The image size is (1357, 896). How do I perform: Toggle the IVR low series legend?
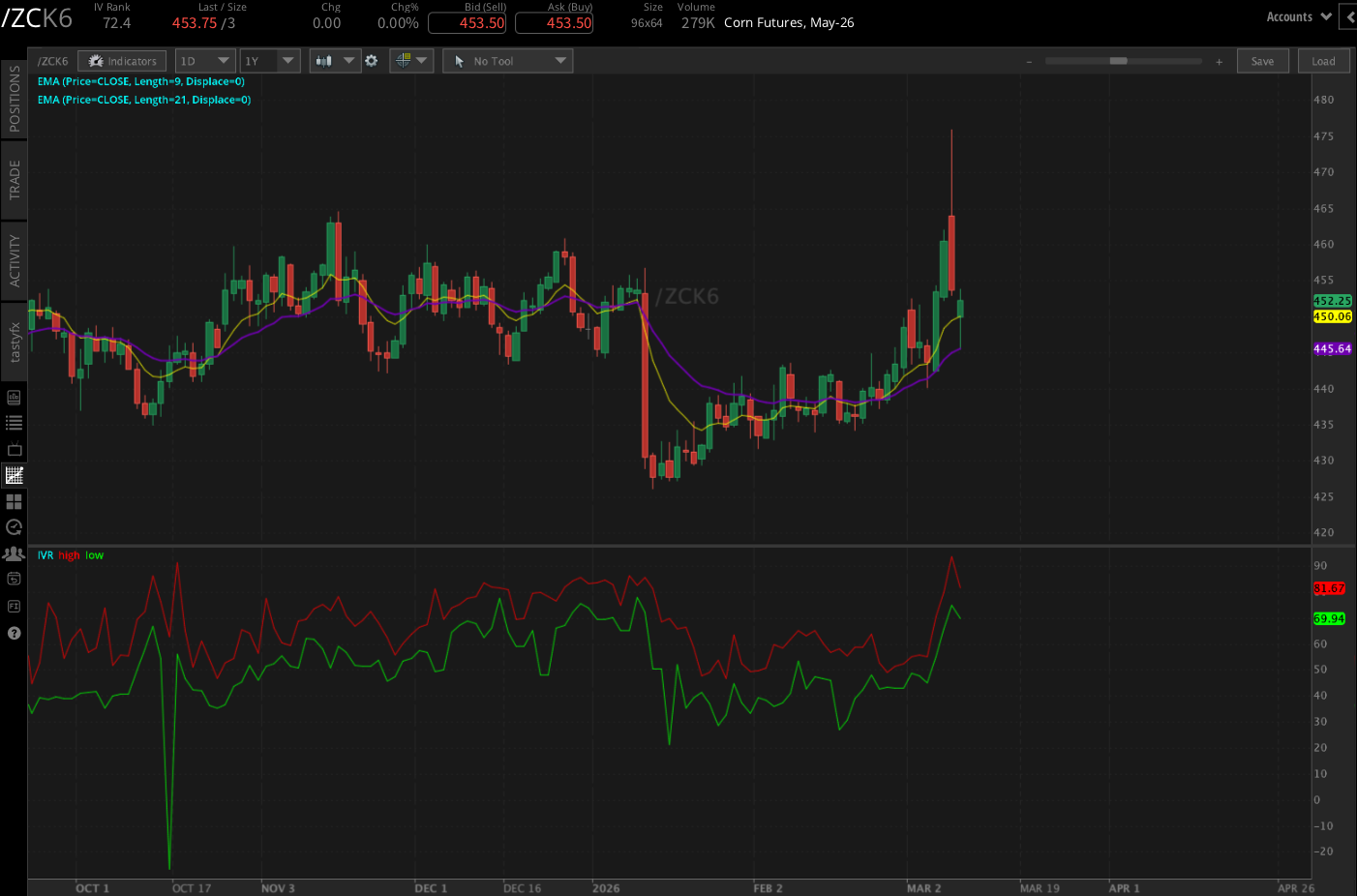click(x=93, y=555)
